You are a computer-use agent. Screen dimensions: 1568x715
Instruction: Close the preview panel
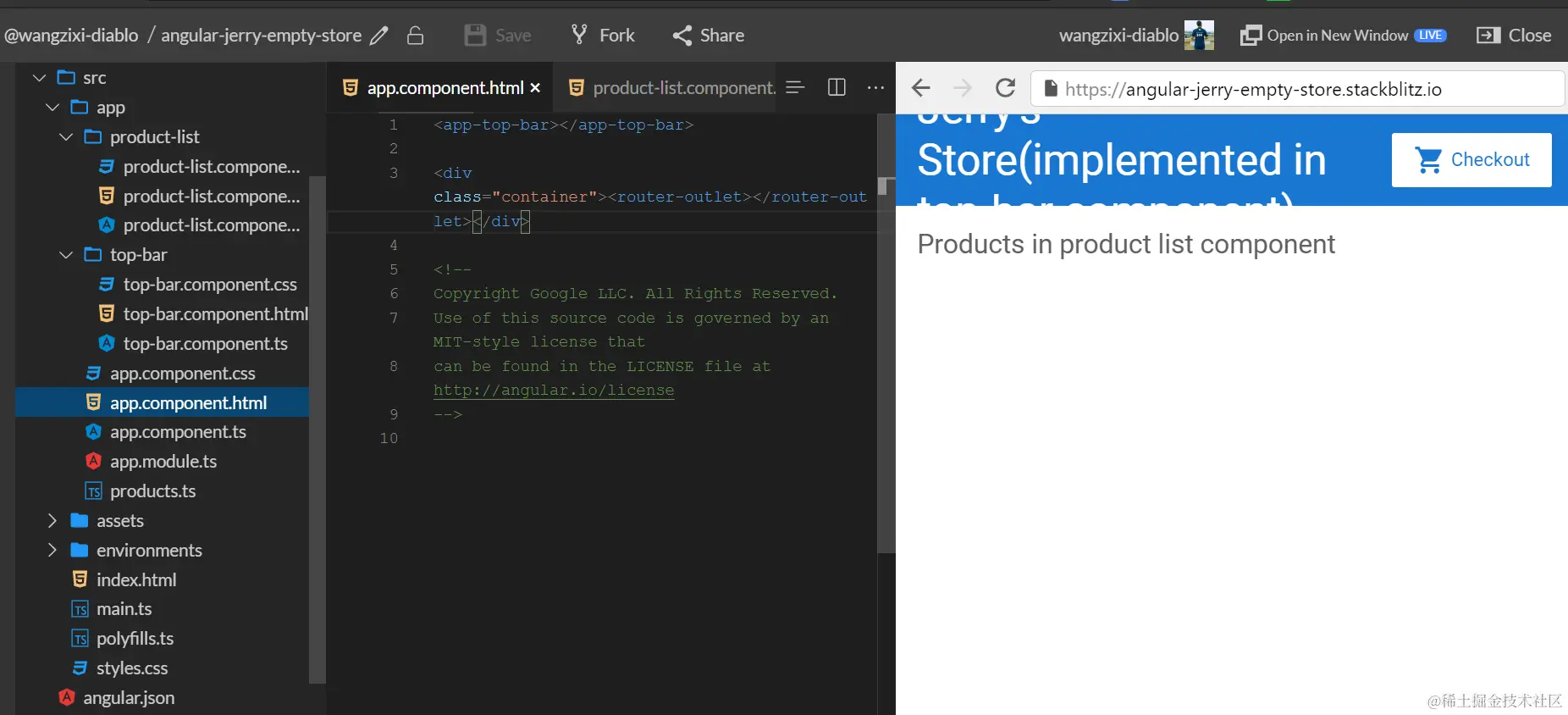click(1514, 36)
